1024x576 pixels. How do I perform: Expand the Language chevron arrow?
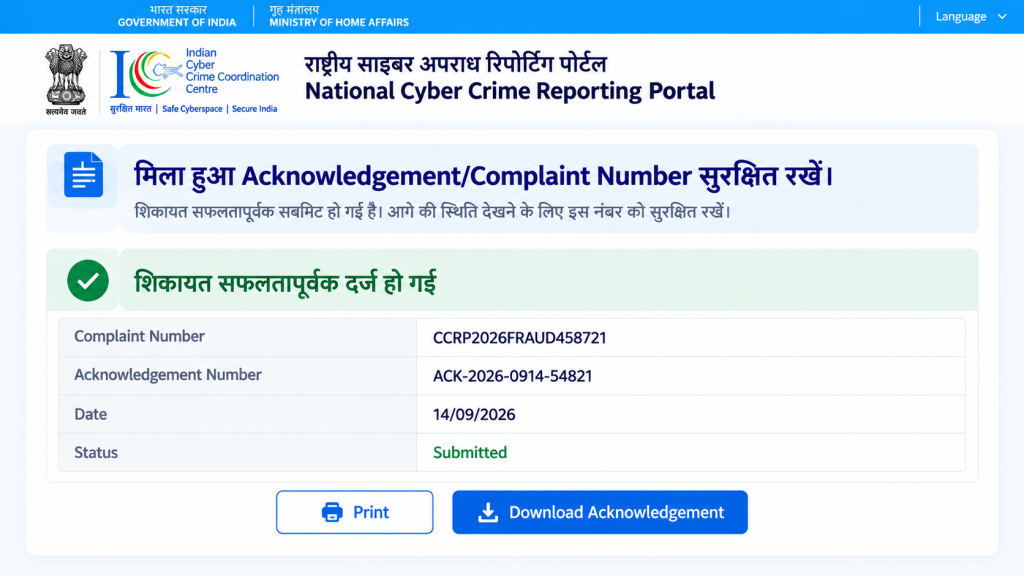point(1002,16)
